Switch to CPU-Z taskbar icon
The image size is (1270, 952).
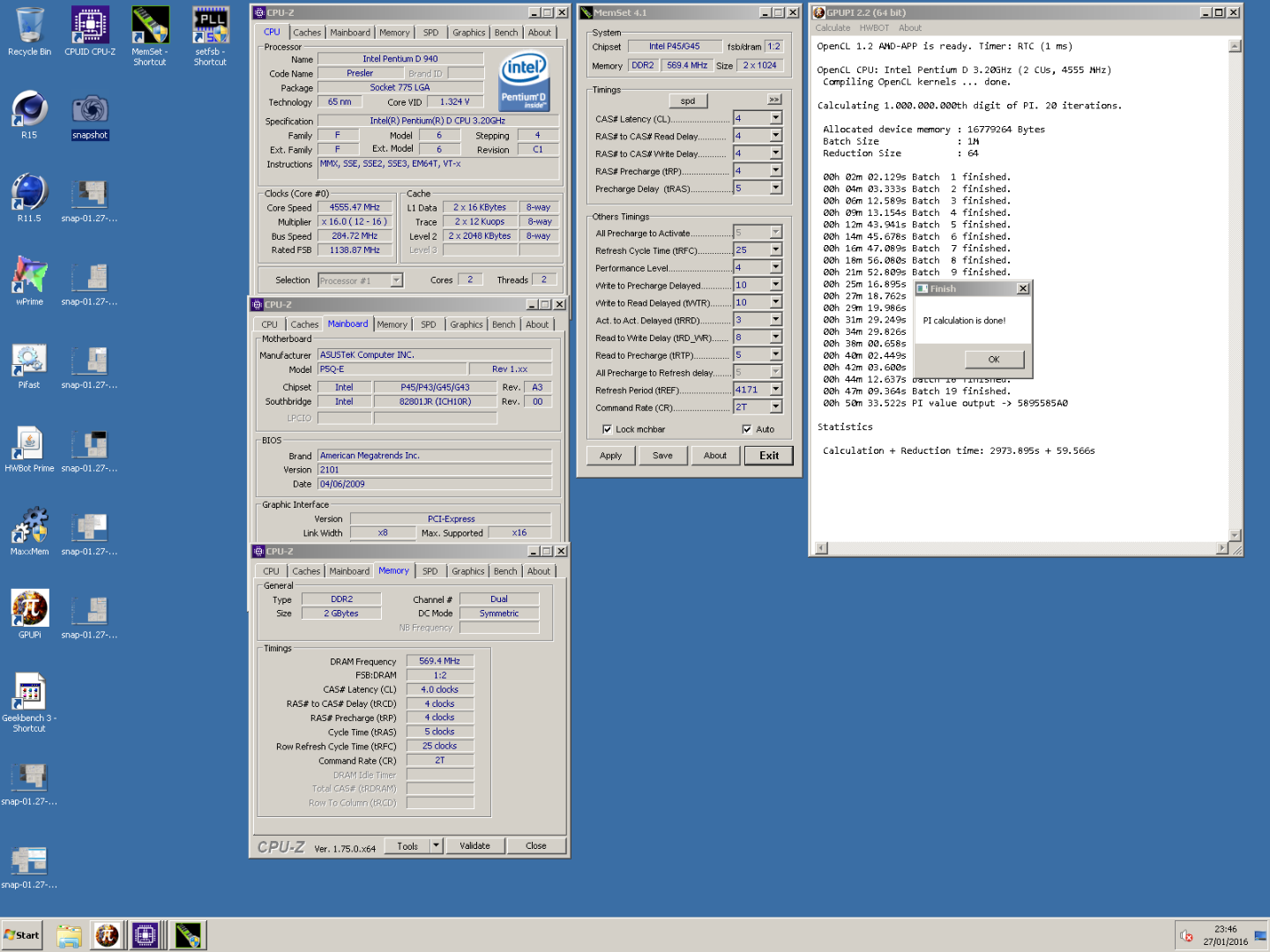pos(146,935)
